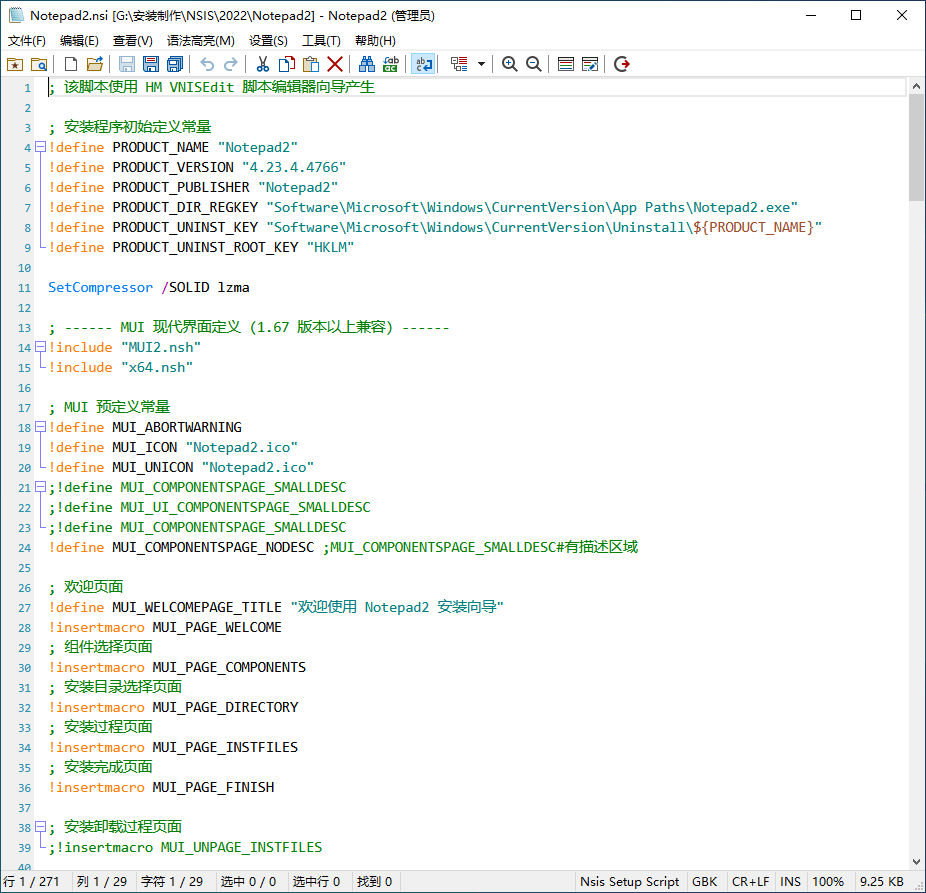The width and height of the screenshot is (926, 893).
Task: Open the syntax scheme dropdown arrow
Action: pyautogui.click(x=481, y=64)
